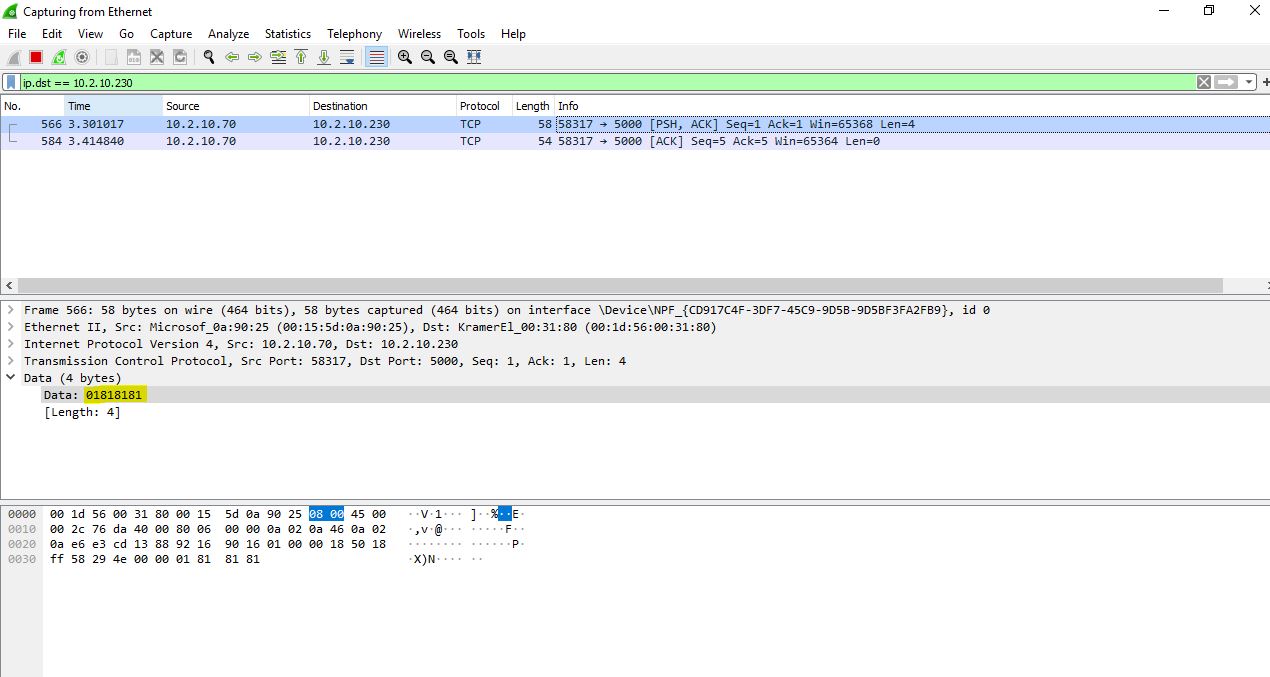
Task: Go to the first packet
Action: coord(301,57)
